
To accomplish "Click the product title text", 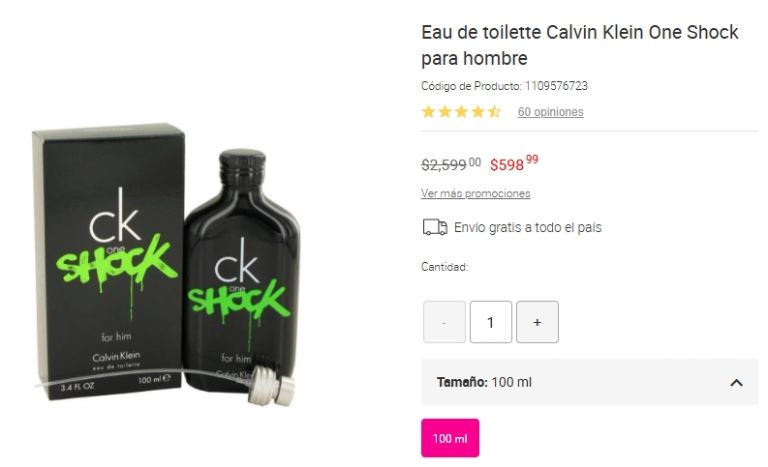I will pos(580,45).
